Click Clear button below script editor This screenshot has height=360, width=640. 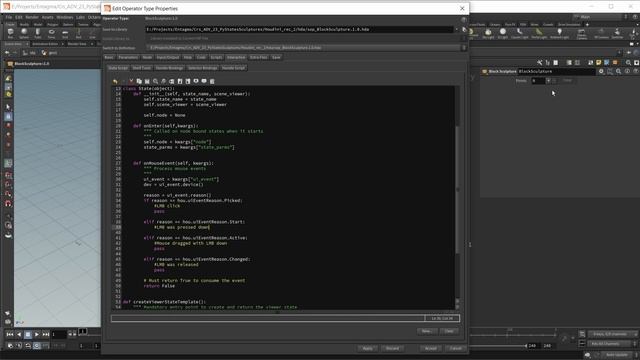click(449, 331)
